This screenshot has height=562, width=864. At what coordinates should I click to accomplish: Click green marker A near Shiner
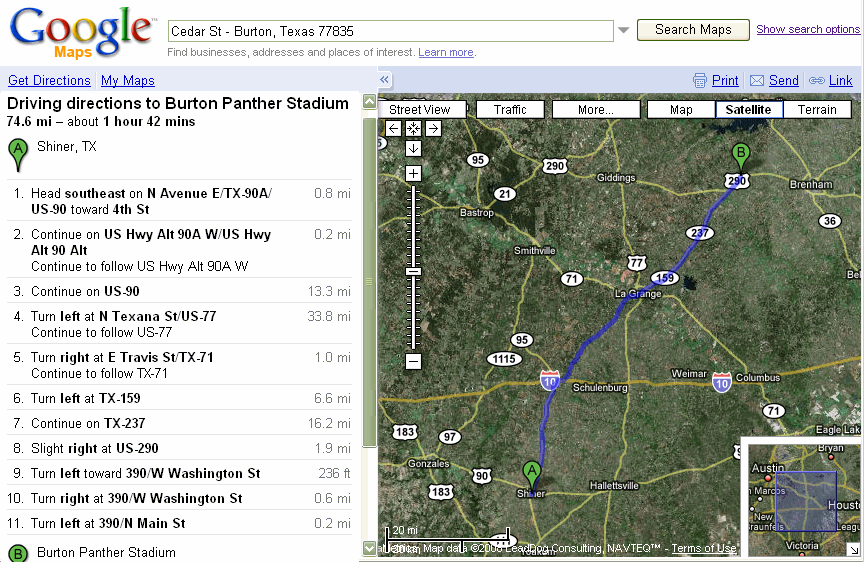tap(532, 475)
